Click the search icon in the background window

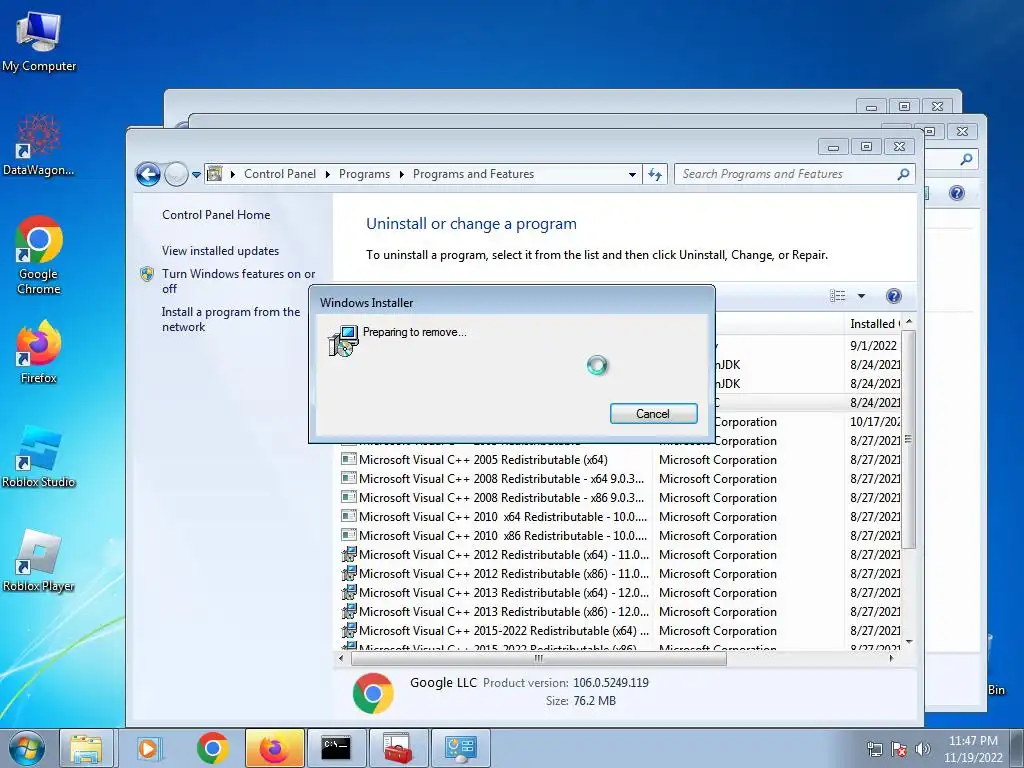967,159
